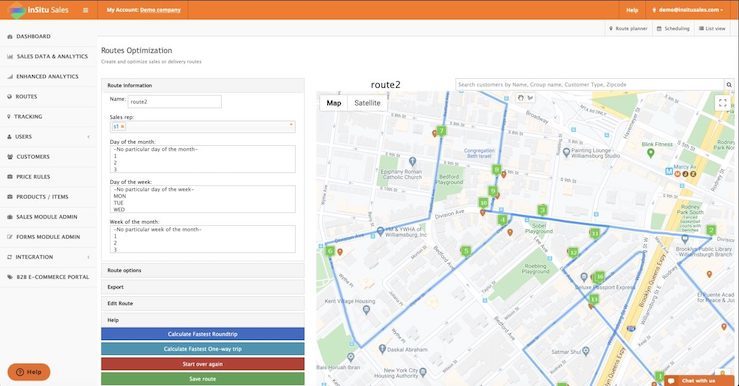Open Chat with us widget

[x=698, y=381]
